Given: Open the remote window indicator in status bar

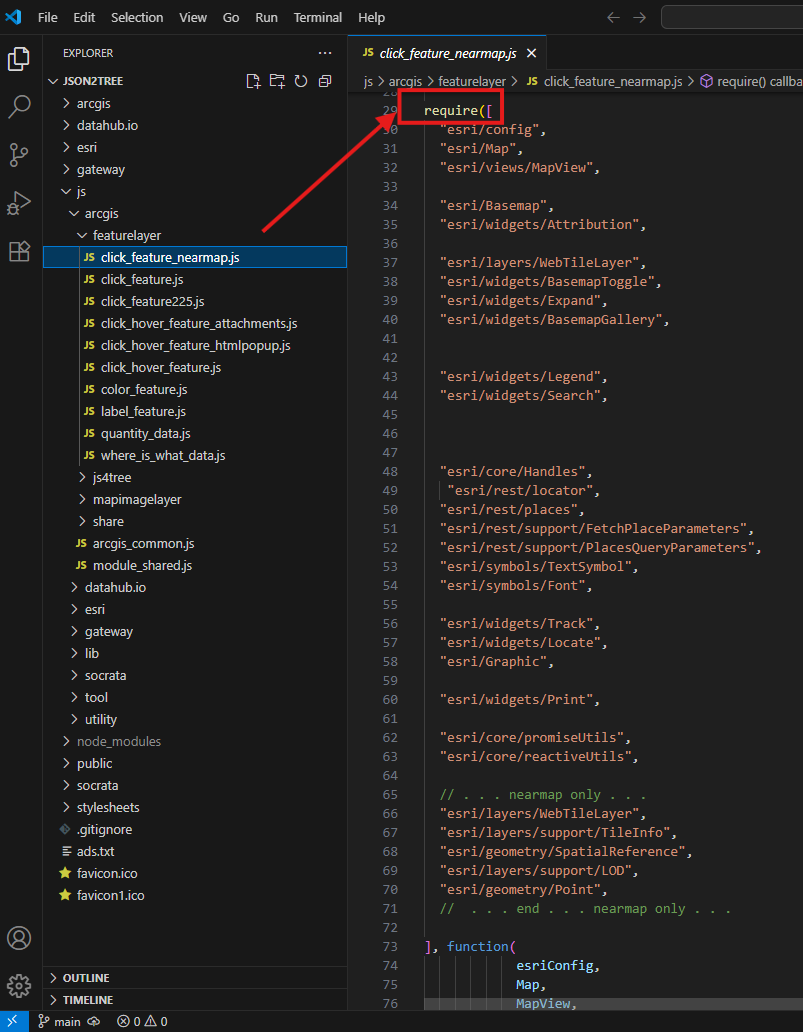Looking at the screenshot, I should (x=14, y=1021).
